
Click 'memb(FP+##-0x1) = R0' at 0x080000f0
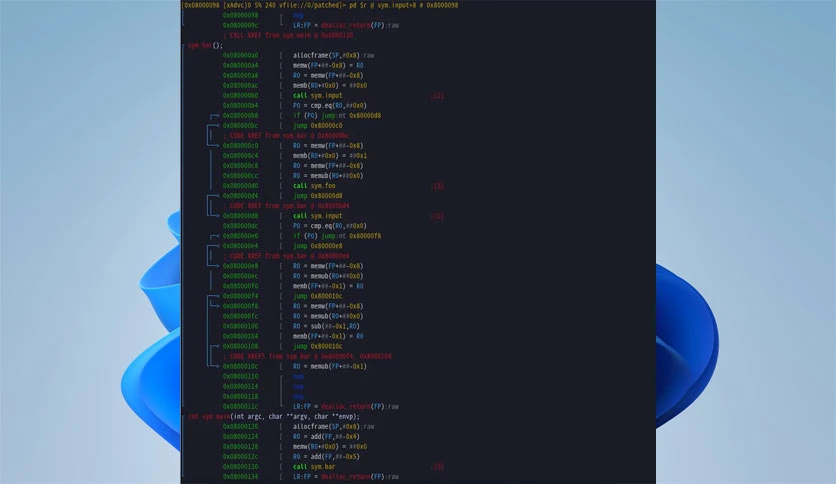coord(328,286)
